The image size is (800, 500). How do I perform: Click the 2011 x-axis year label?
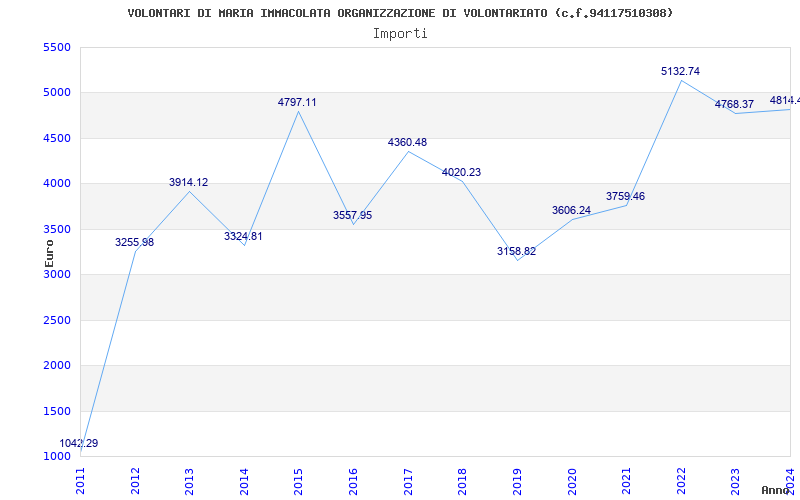(x=81, y=481)
